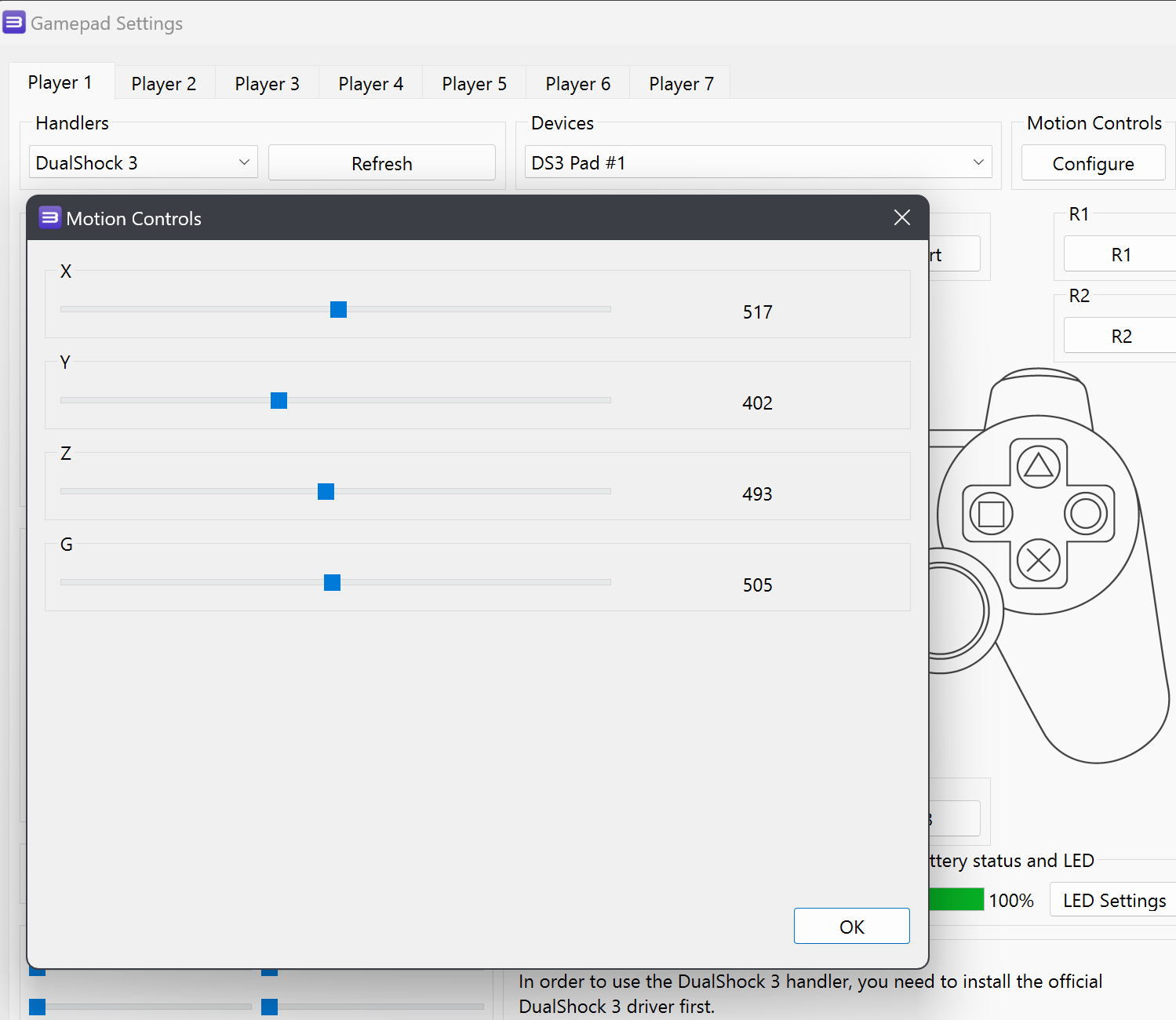Click the Gamepad Settings app logo icon
1176x1020 pixels.
click(x=14, y=22)
